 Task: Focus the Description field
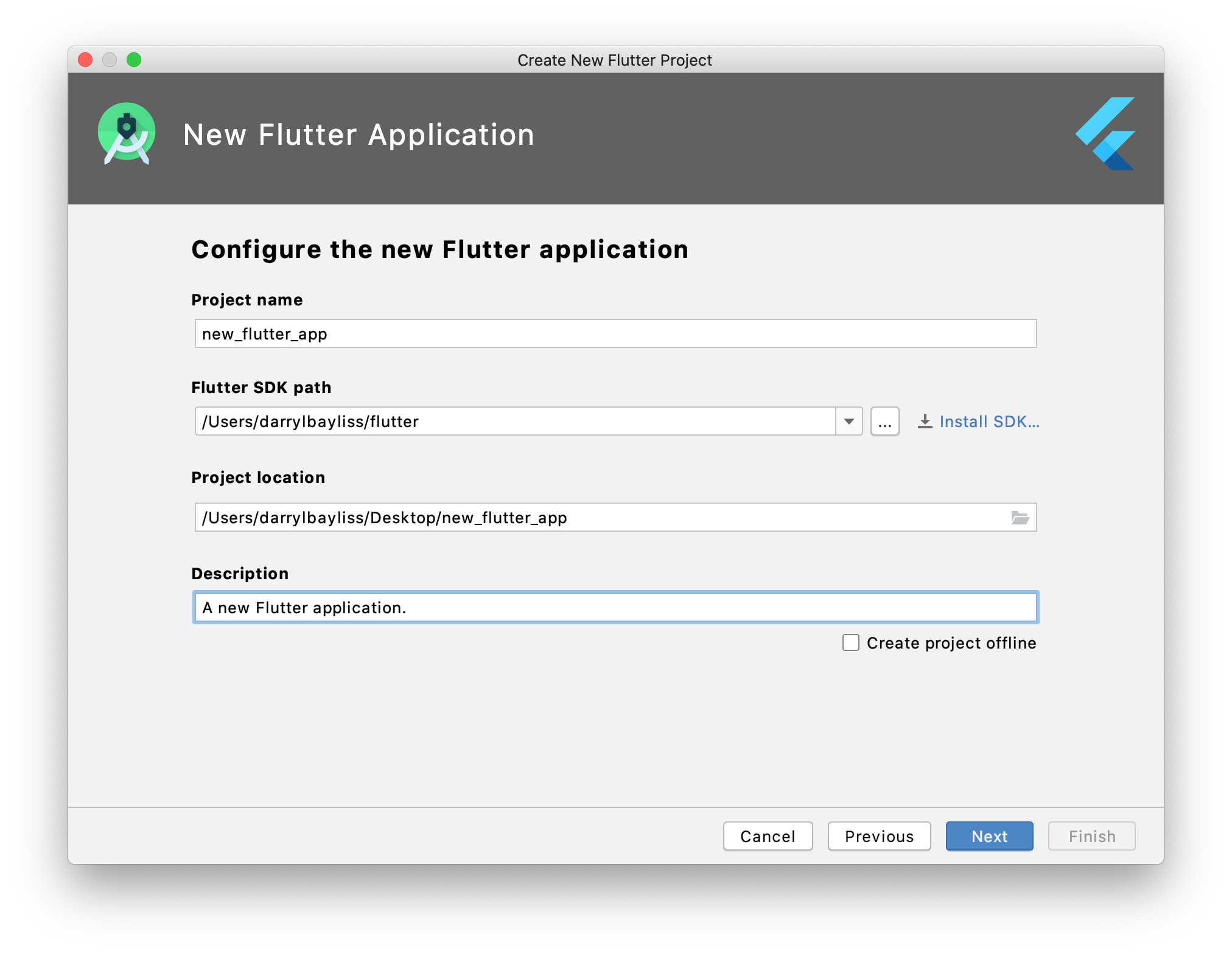tap(615, 607)
